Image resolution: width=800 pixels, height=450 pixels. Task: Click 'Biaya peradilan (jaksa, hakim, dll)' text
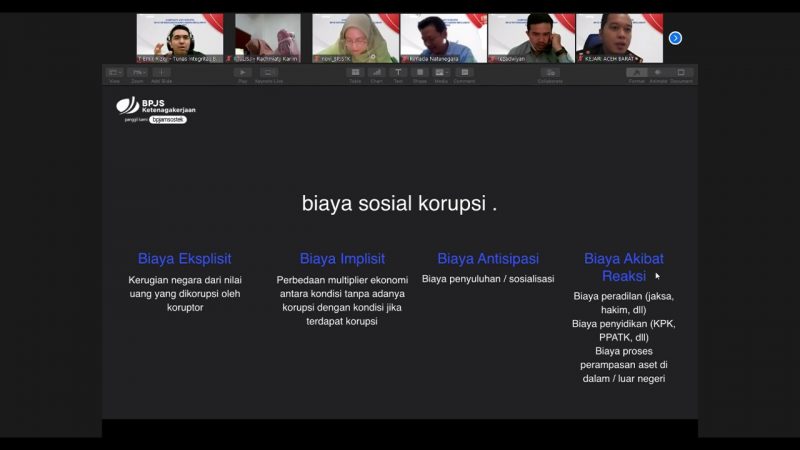point(623,303)
